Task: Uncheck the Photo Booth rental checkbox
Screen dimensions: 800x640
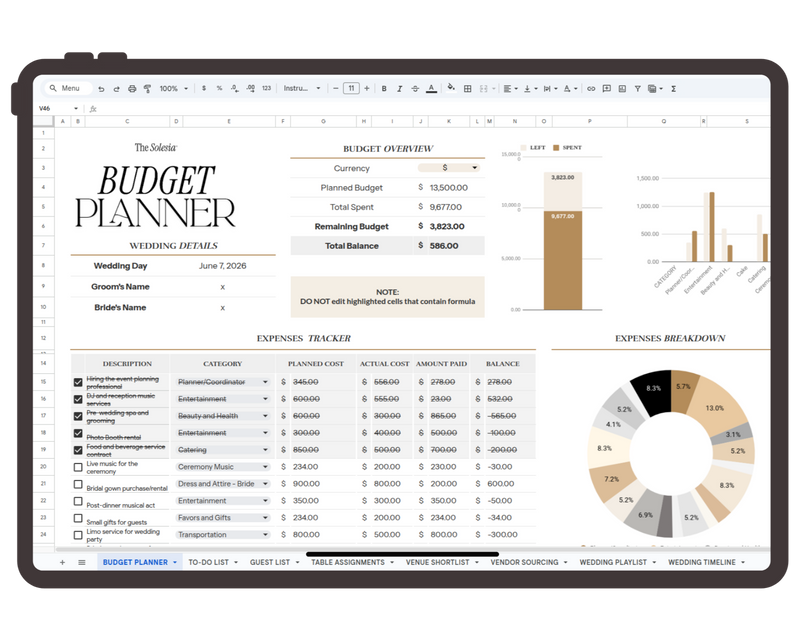Action: pyautogui.click(x=78, y=433)
